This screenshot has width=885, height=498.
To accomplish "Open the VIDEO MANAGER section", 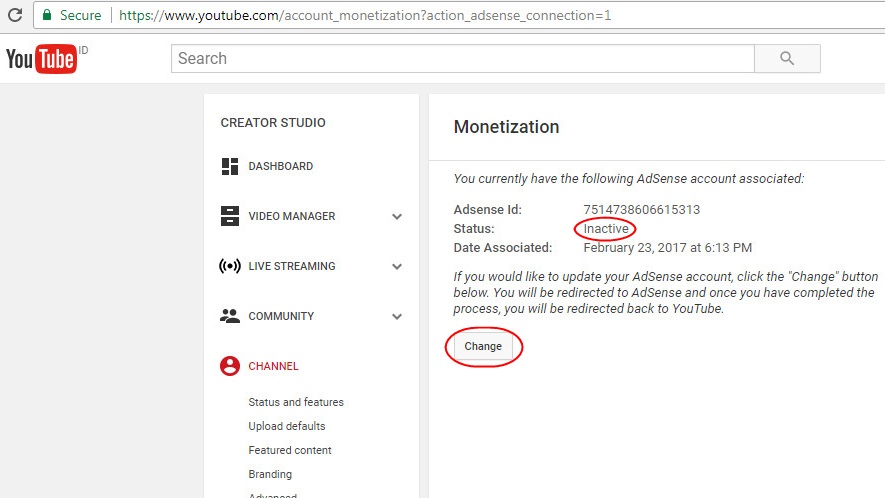I will click(x=292, y=216).
